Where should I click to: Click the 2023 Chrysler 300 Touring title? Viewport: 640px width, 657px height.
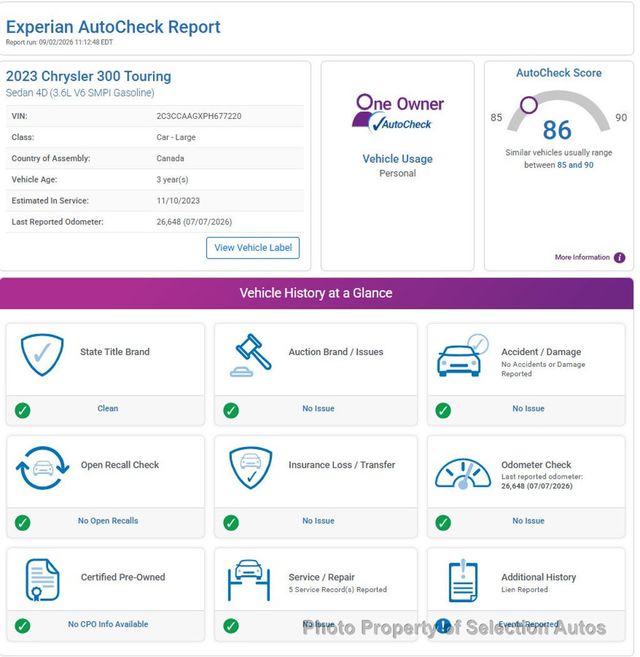pos(88,76)
